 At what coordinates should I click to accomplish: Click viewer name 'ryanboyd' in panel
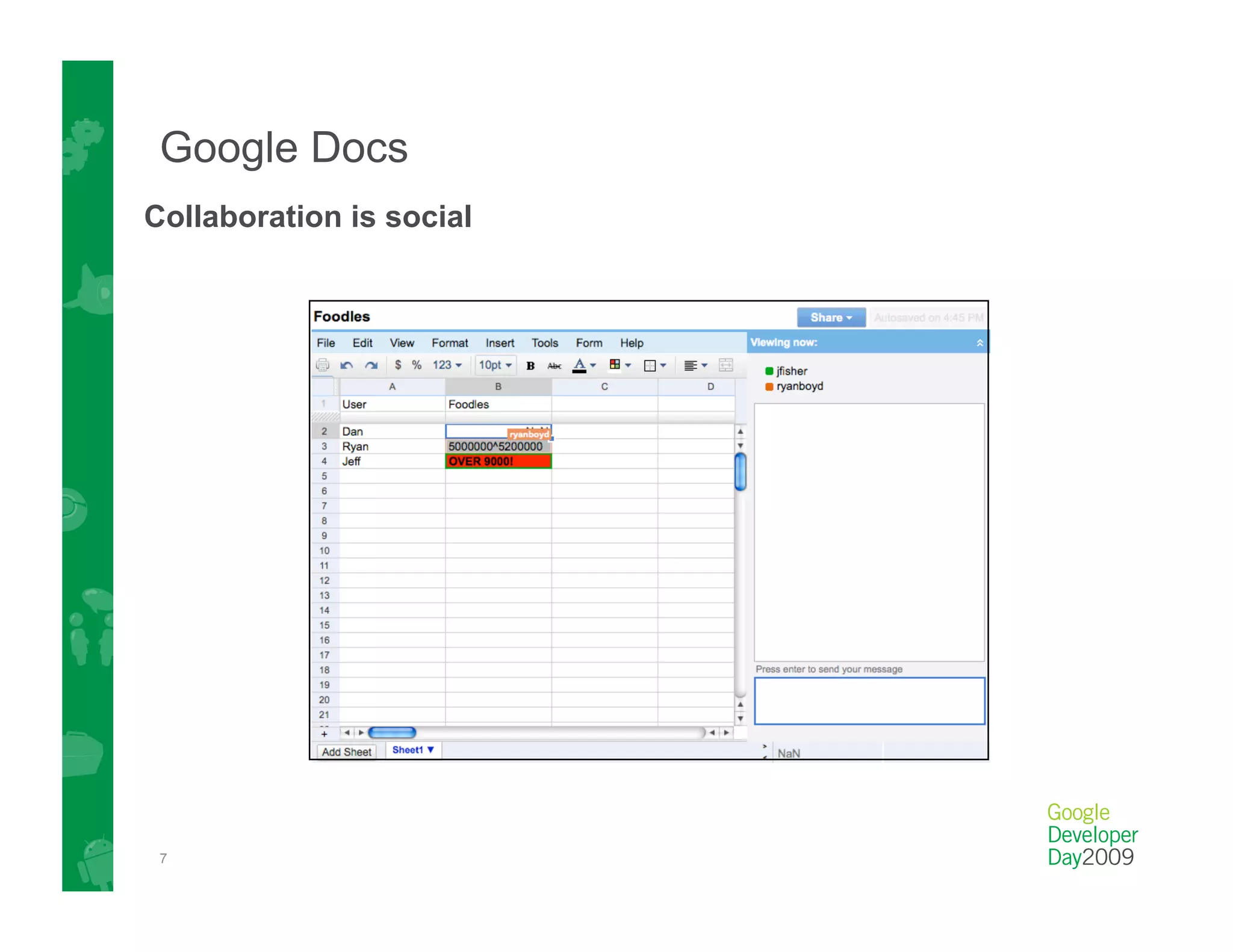(x=800, y=386)
